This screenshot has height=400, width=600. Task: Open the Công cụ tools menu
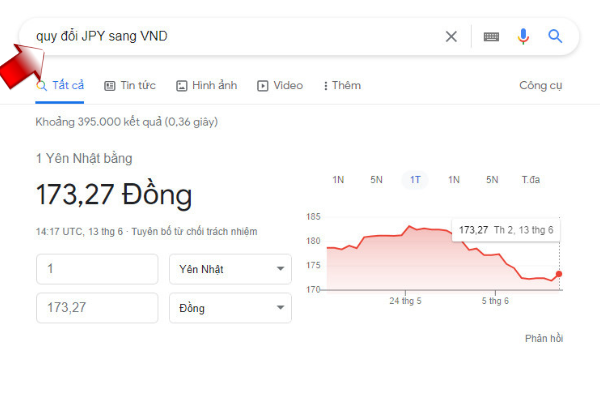tap(540, 86)
